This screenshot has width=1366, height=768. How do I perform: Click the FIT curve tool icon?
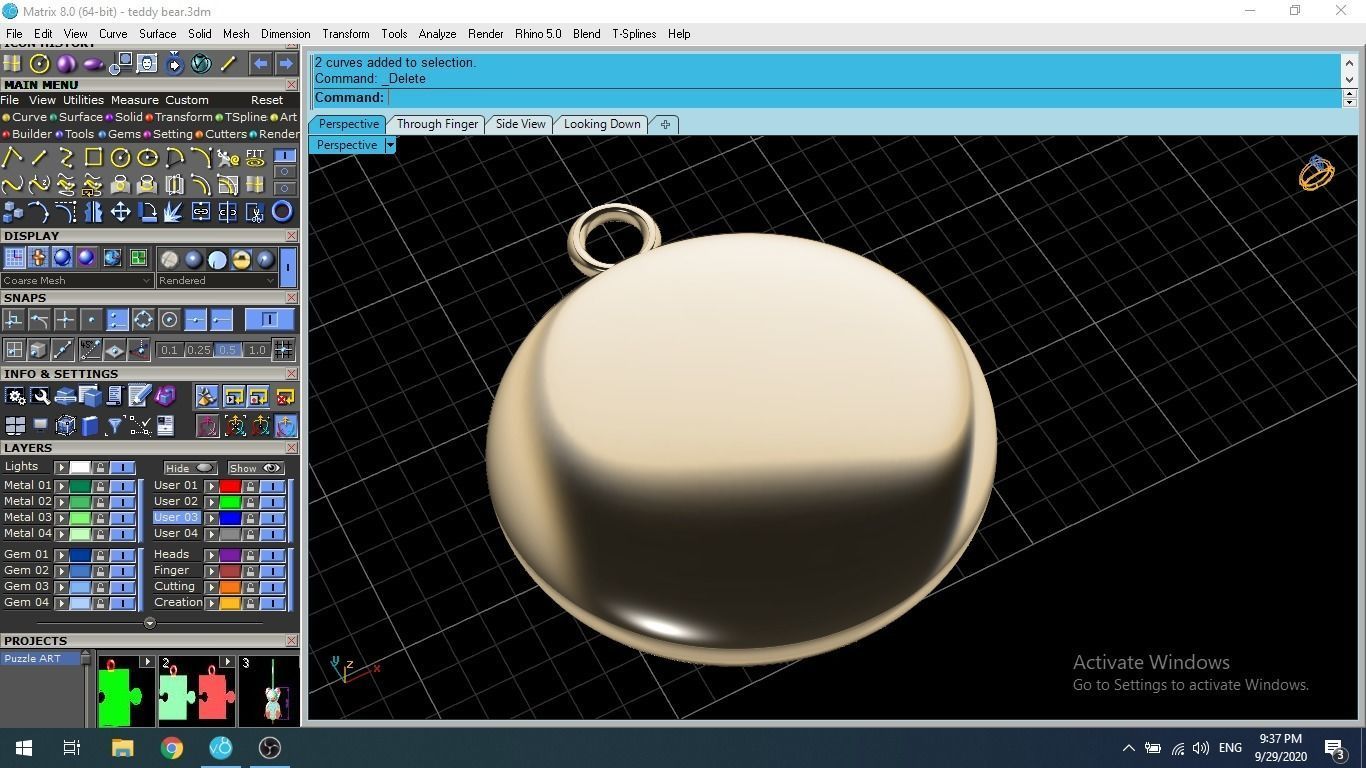(255, 158)
